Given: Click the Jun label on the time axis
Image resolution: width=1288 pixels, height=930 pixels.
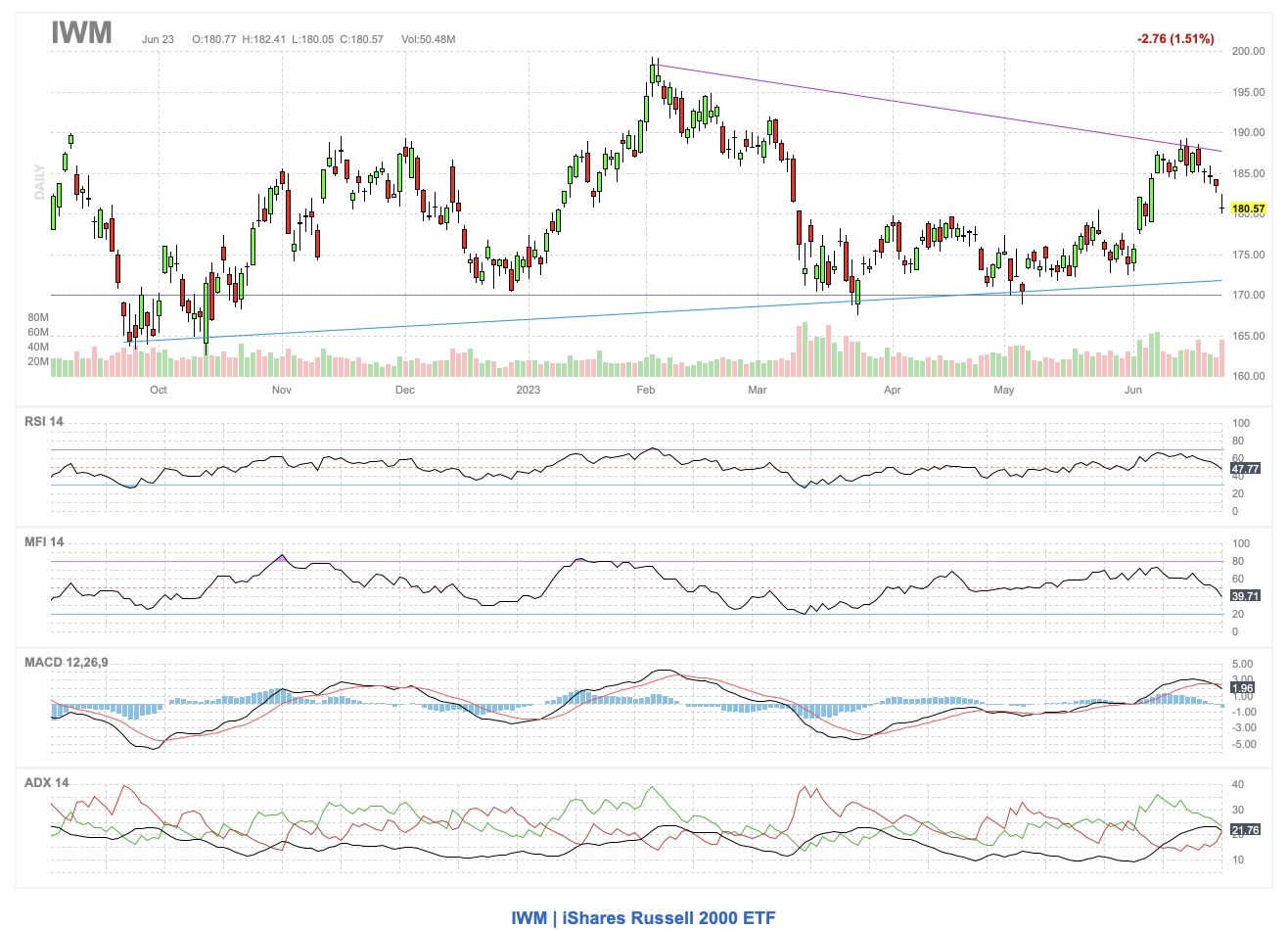Looking at the screenshot, I should pos(1132,390).
